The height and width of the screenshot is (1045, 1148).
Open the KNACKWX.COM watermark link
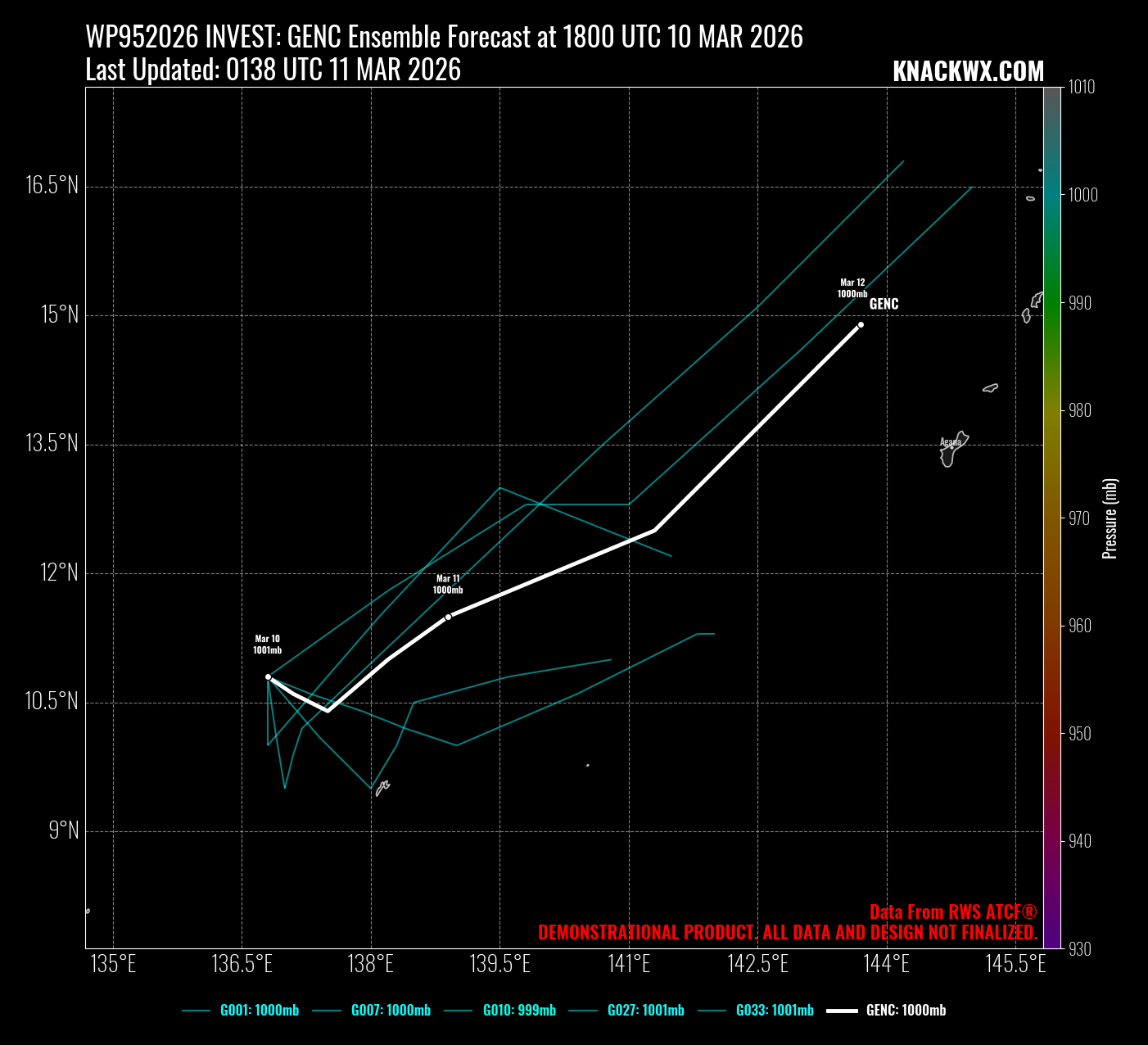tap(968, 72)
